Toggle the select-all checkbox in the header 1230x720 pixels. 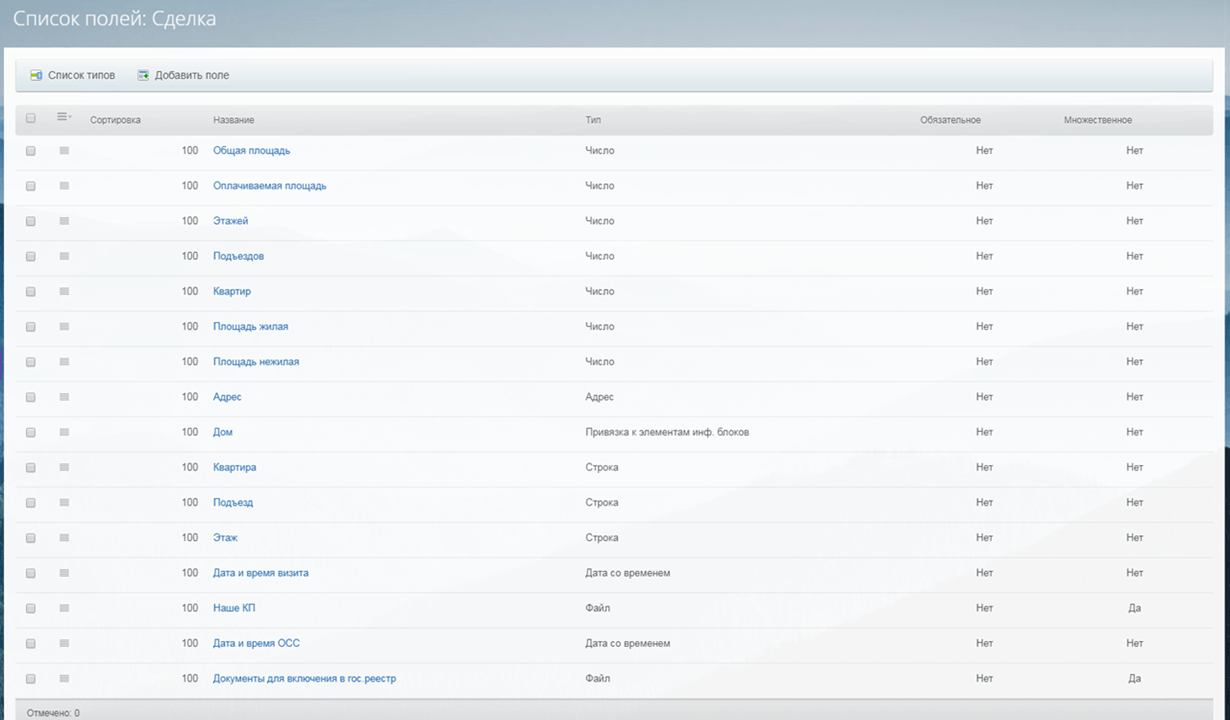tap(31, 118)
